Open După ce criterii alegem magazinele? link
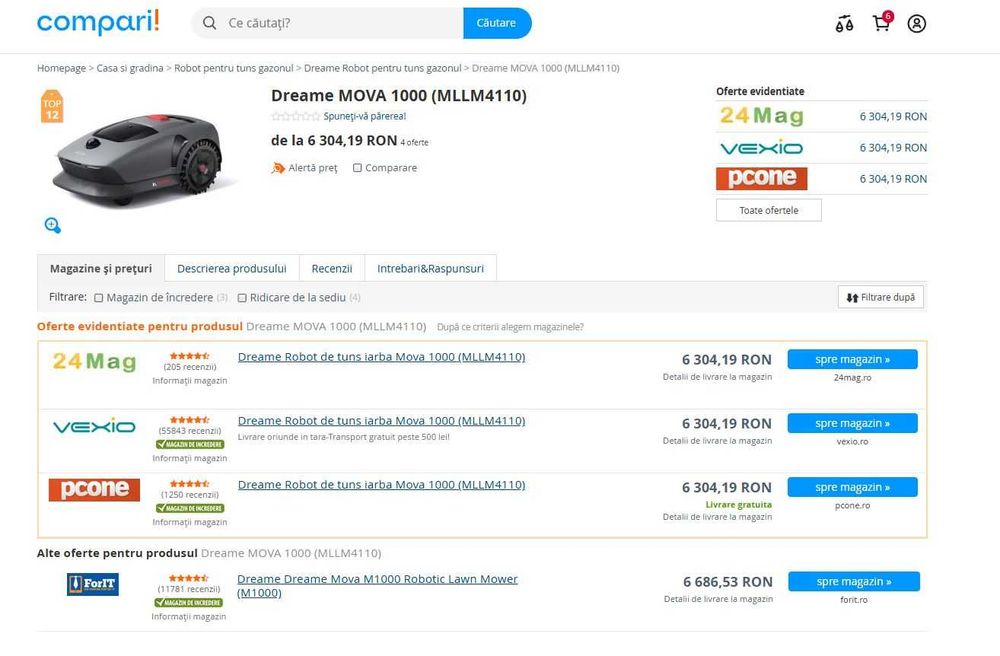The height and width of the screenshot is (656, 1000). pyautogui.click(x=510, y=327)
